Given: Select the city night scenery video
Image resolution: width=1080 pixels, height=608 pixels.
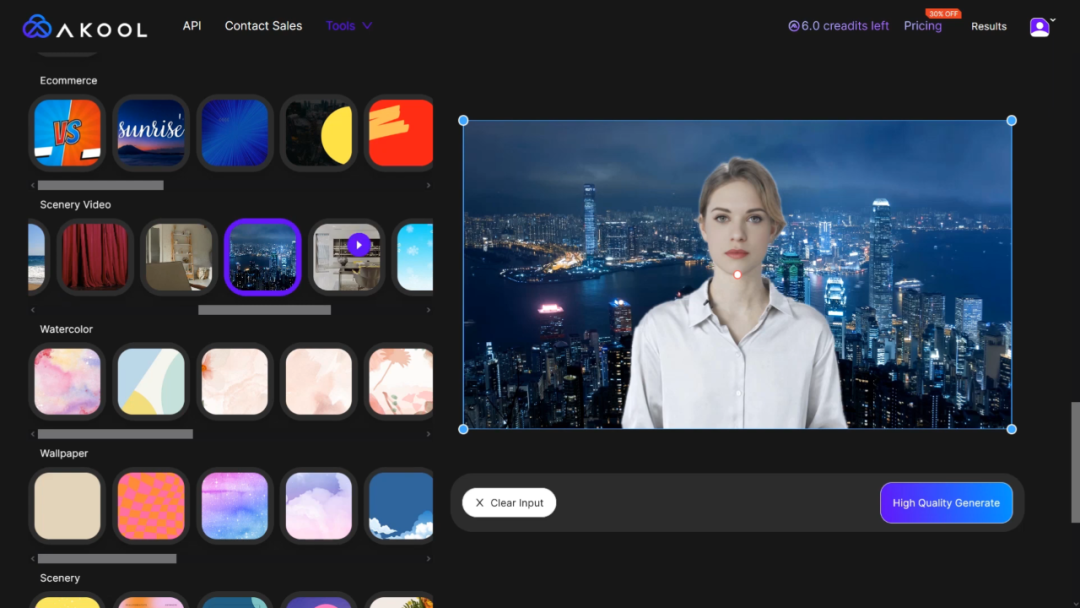Looking at the screenshot, I should [x=263, y=257].
